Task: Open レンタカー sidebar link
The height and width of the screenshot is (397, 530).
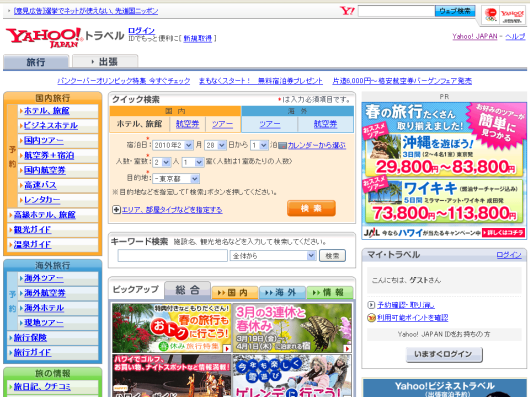Action: click(42, 200)
